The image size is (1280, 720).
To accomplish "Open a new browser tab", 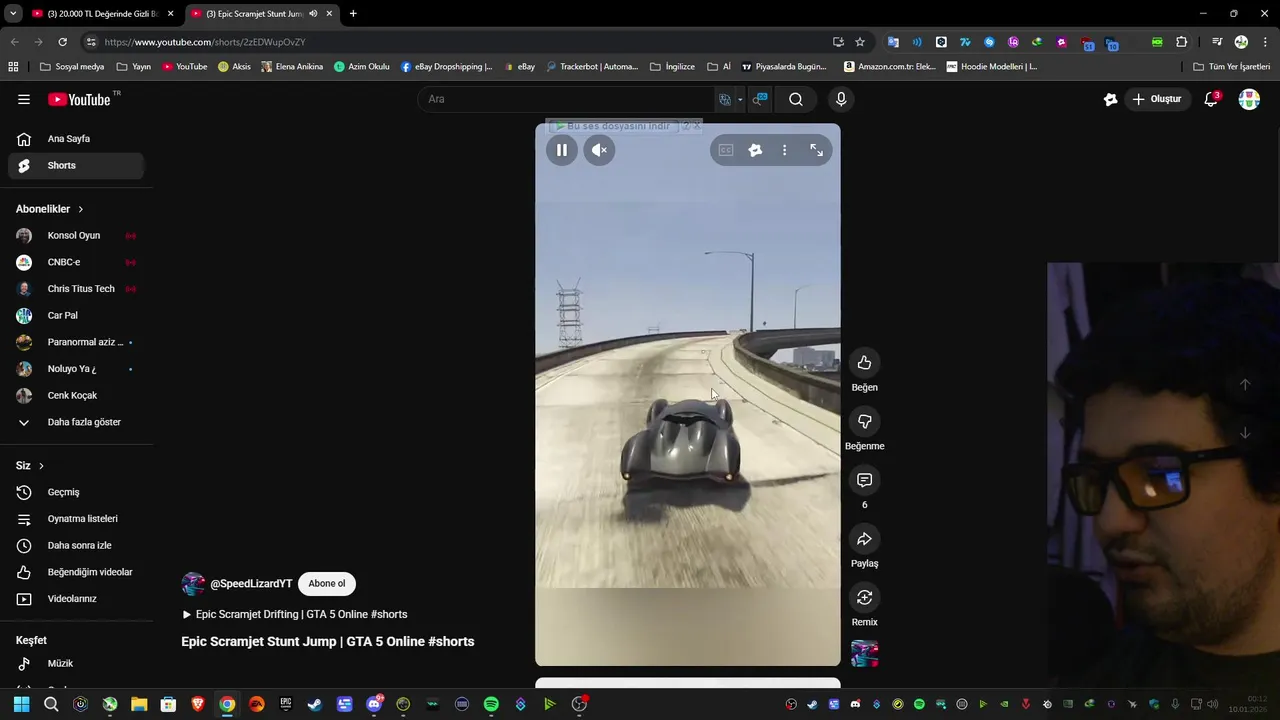I will tap(353, 14).
